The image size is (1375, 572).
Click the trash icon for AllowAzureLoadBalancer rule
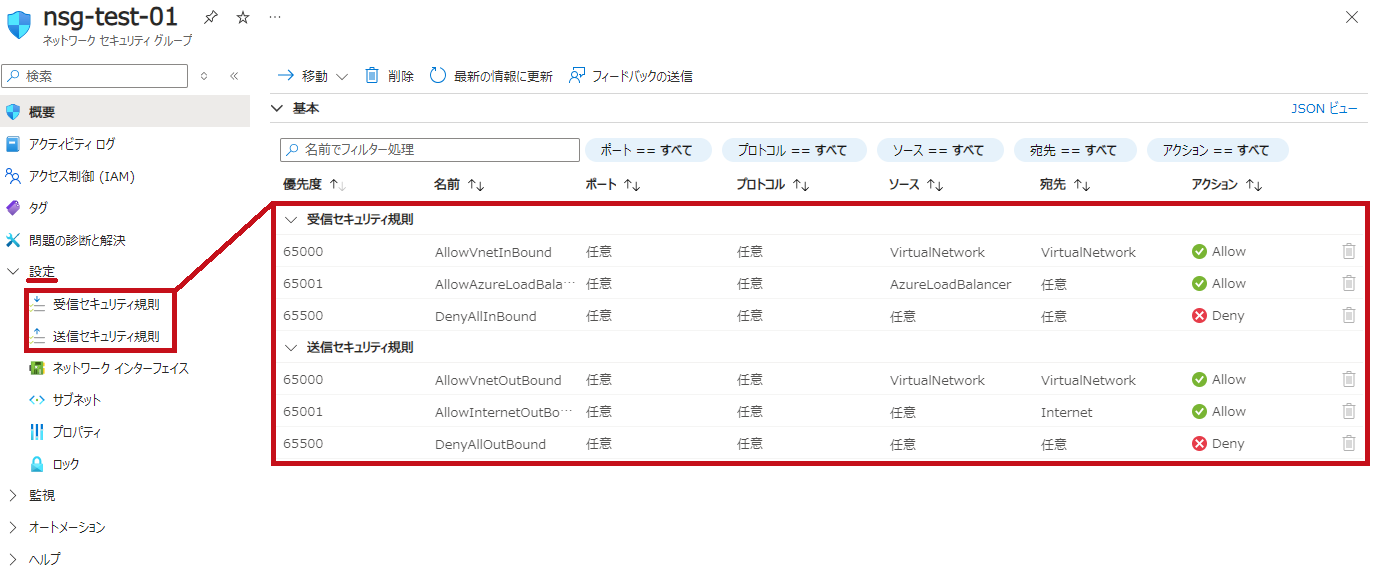coord(1349,283)
